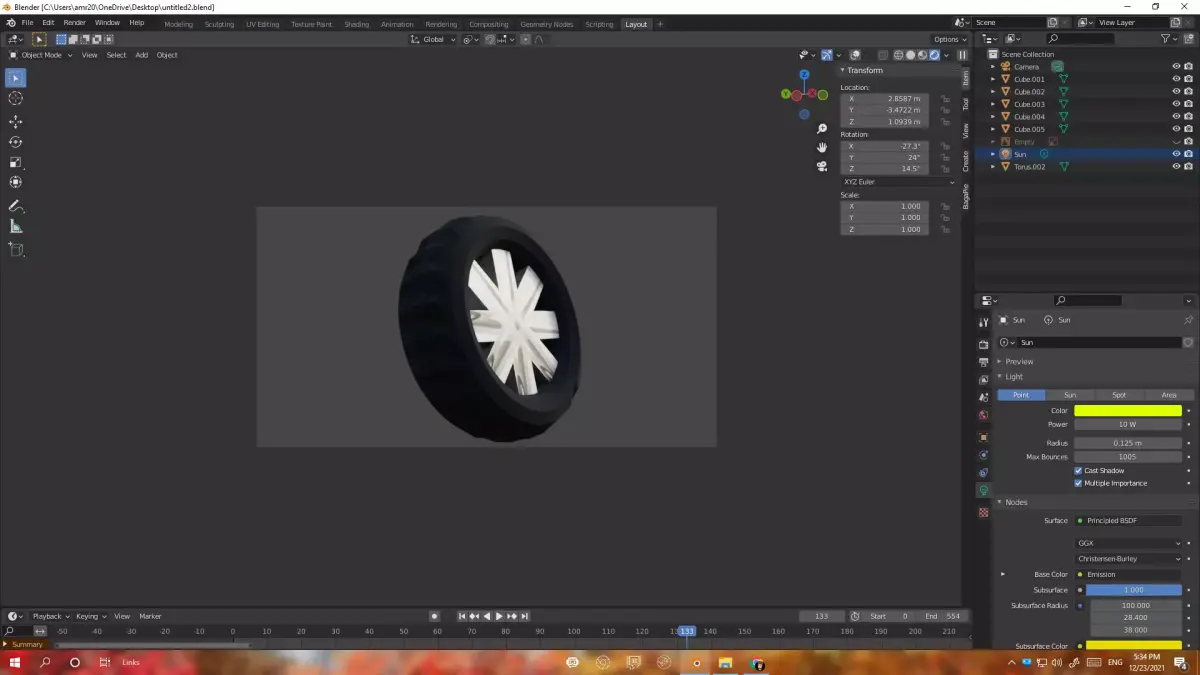1200x675 pixels.
Task: Select the Move tool
Action: coord(16,121)
